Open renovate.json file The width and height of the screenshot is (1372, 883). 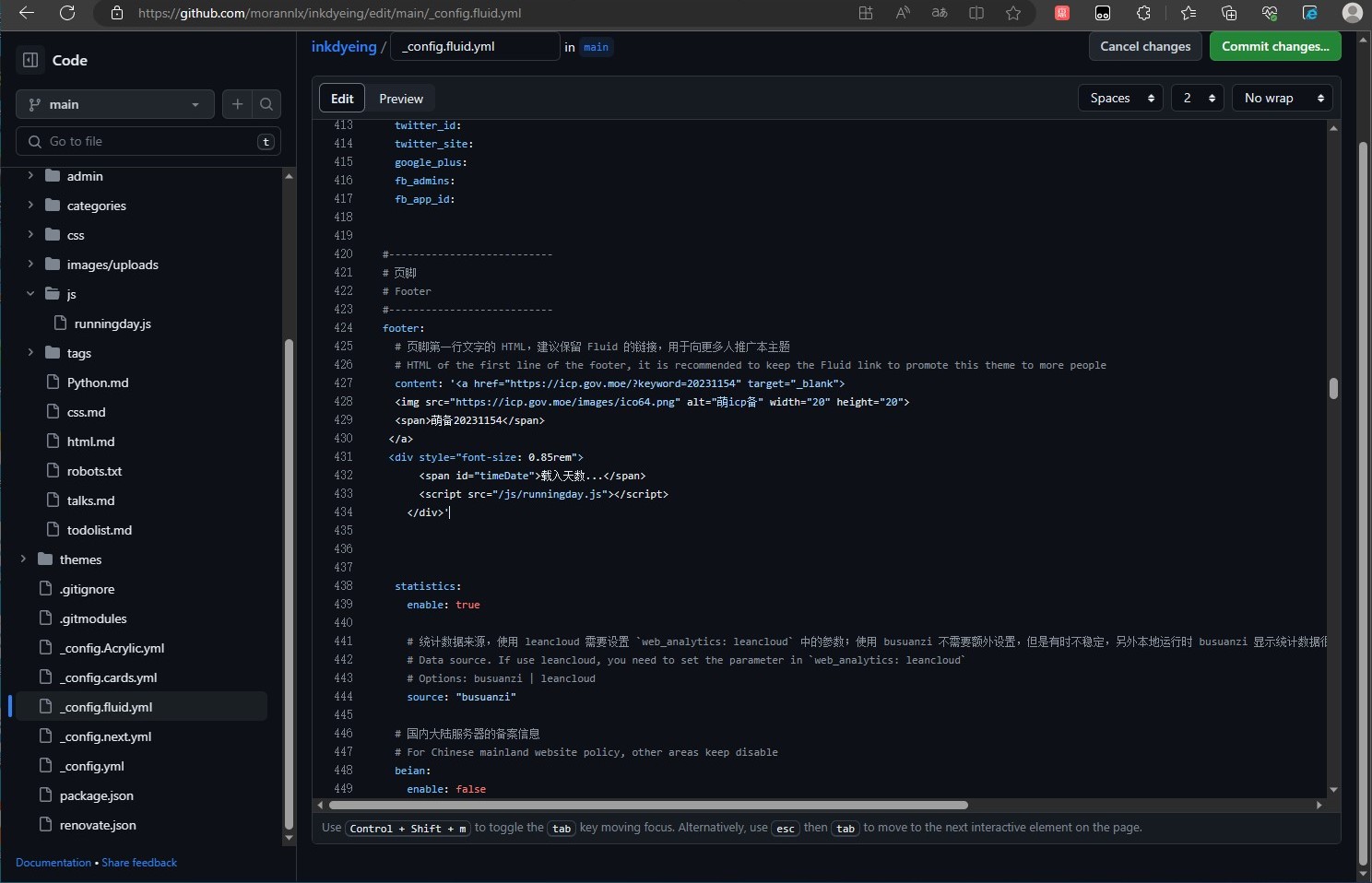[98, 825]
